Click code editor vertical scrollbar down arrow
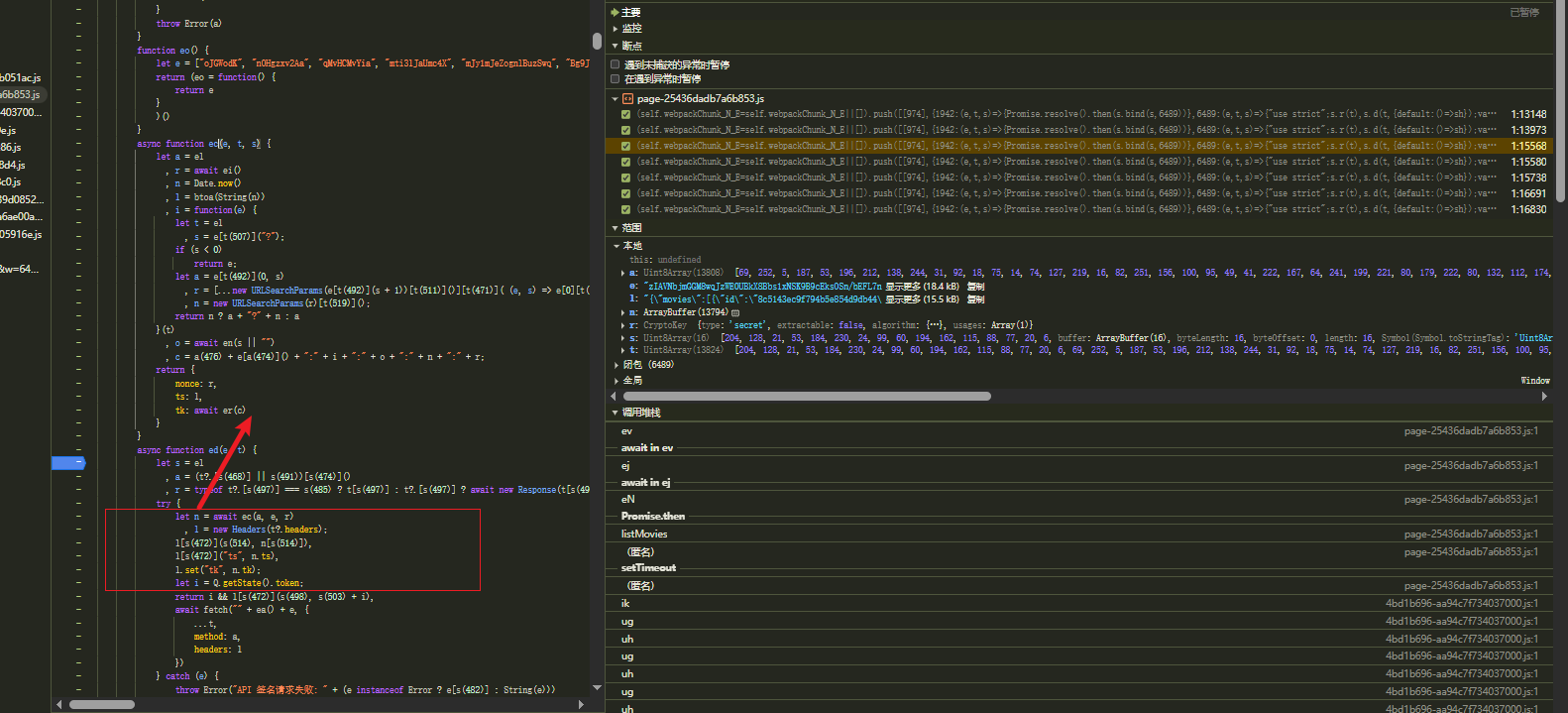Image resolution: width=1568 pixels, height=713 pixels. click(597, 687)
